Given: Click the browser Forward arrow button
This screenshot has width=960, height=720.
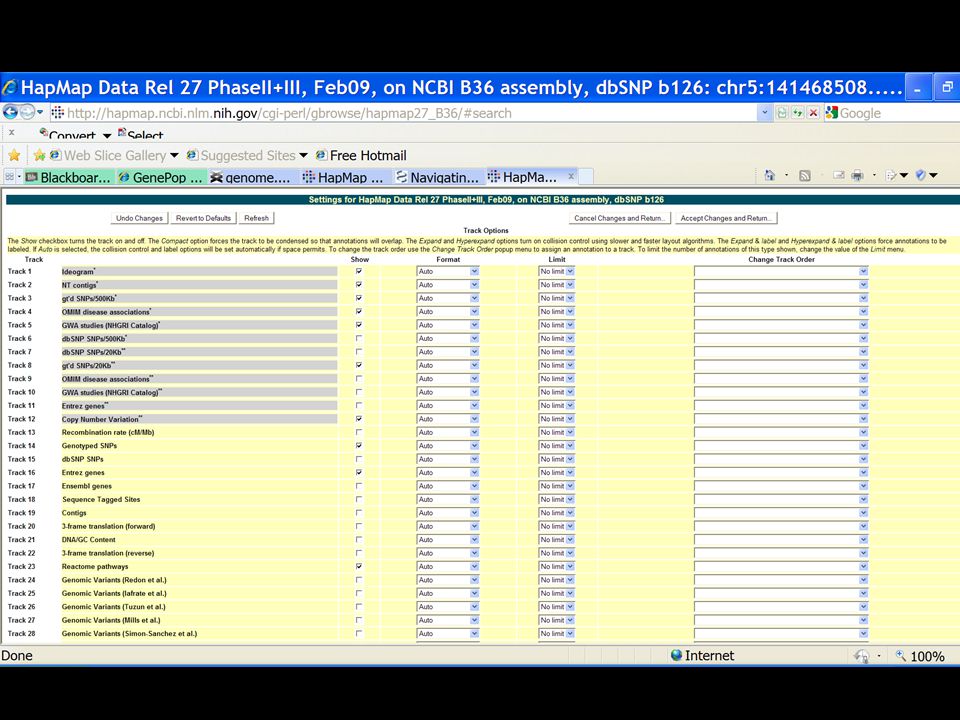Looking at the screenshot, I should click(x=28, y=113).
